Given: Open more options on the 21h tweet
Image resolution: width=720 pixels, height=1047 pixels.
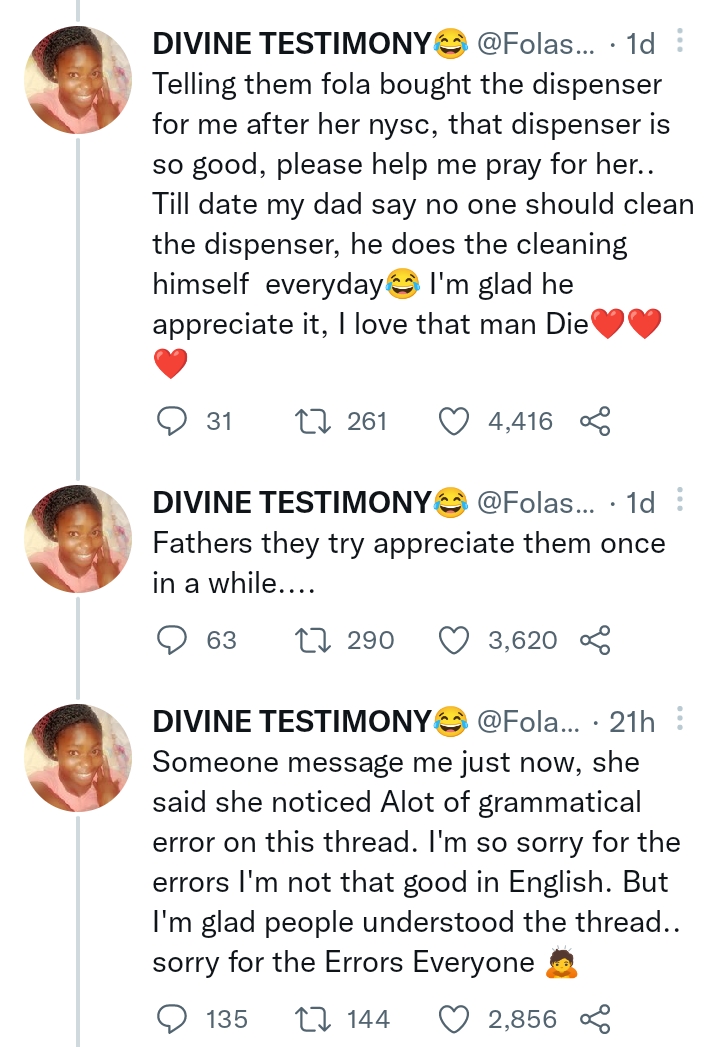Looking at the screenshot, I should pyautogui.click(x=680, y=718).
